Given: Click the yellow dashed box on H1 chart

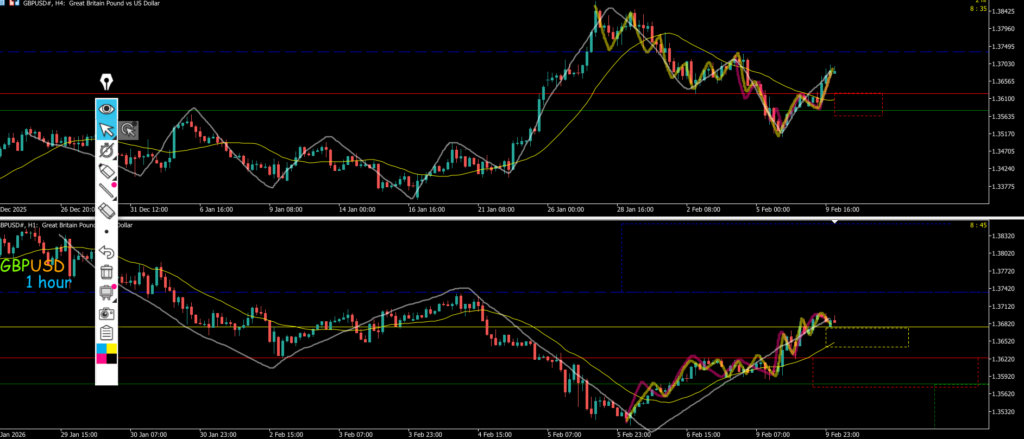Looking at the screenshot, I should tap(867, 337).
